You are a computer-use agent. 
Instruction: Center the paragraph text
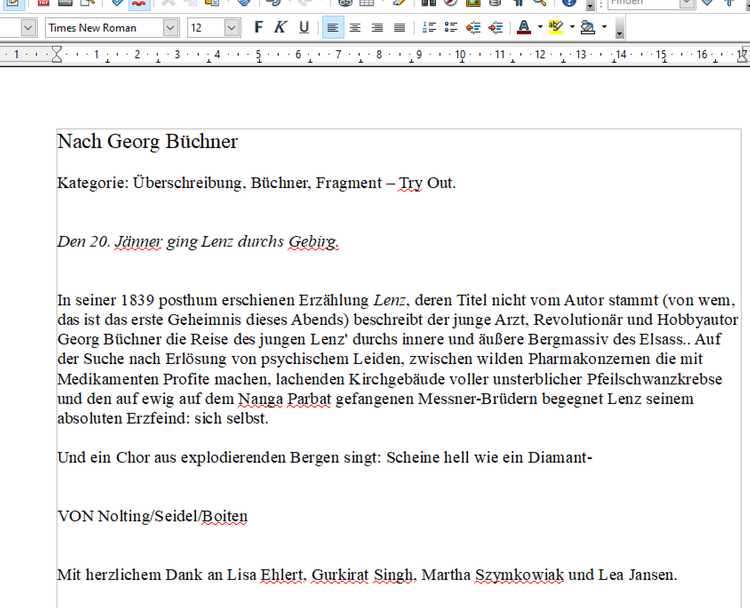coord(355,28)
